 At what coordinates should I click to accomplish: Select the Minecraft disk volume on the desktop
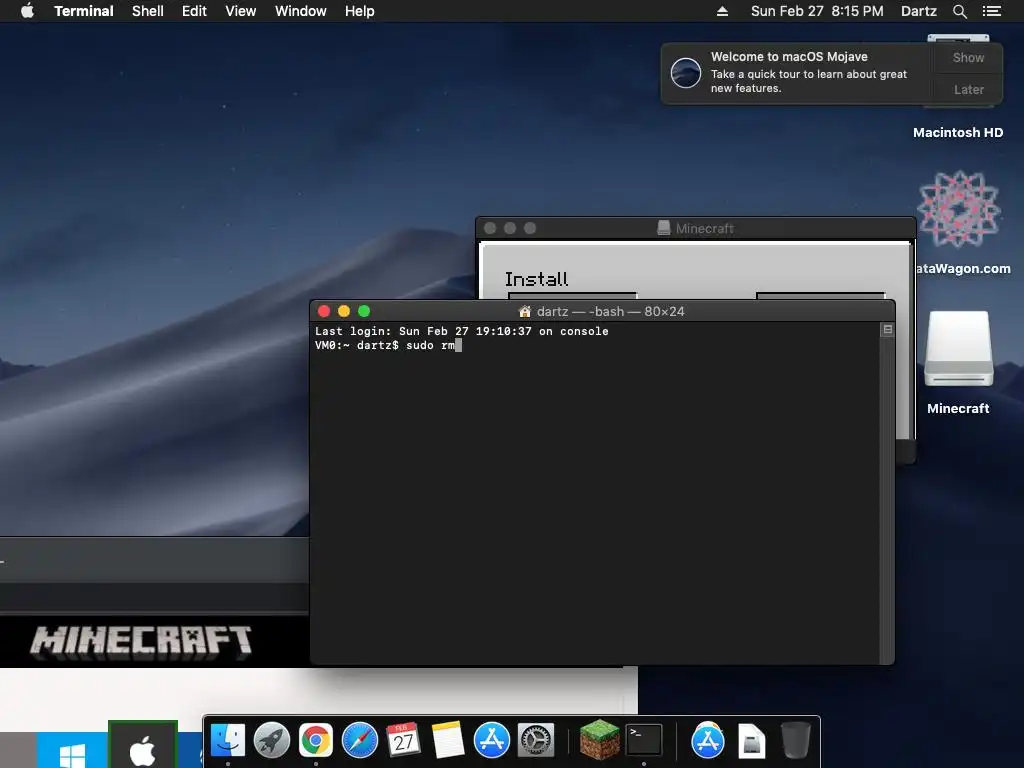[x=958, y=349]
